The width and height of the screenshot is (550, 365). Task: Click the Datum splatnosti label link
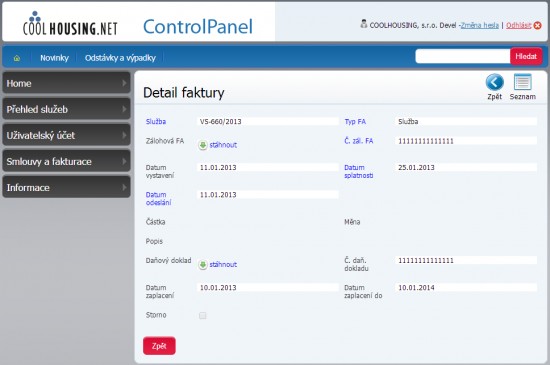click(x=358, y=171)
